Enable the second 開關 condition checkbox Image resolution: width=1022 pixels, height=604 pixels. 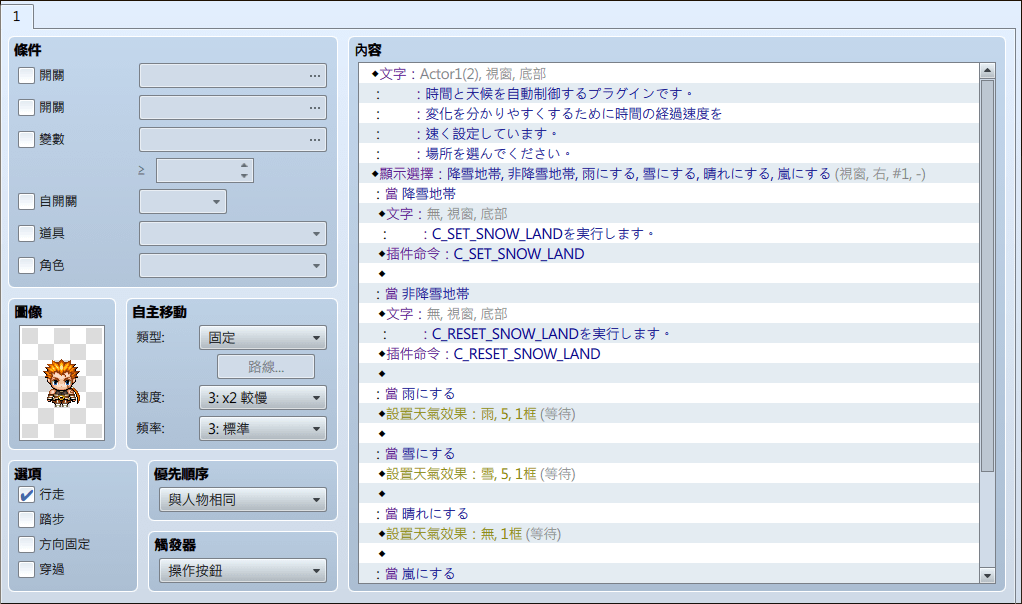[27, 108]
